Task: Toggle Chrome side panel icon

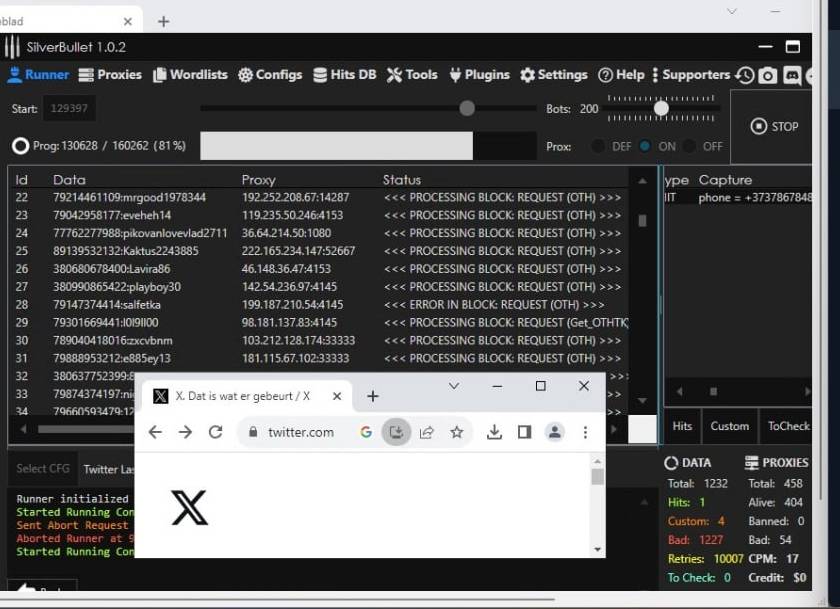Action: 524,432
